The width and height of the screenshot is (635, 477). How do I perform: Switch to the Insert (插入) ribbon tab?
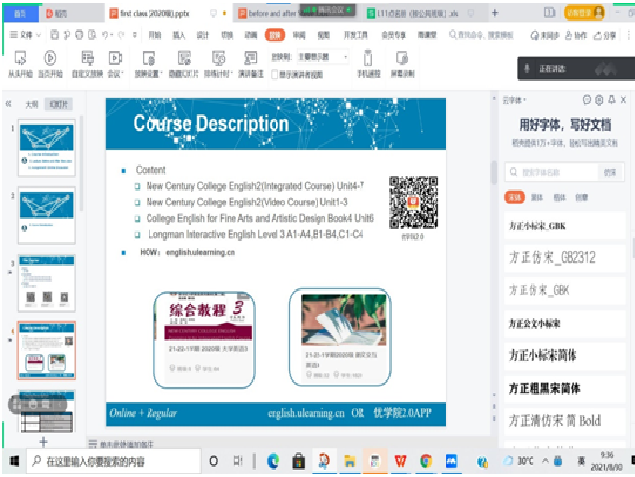(x=179, y=35)
